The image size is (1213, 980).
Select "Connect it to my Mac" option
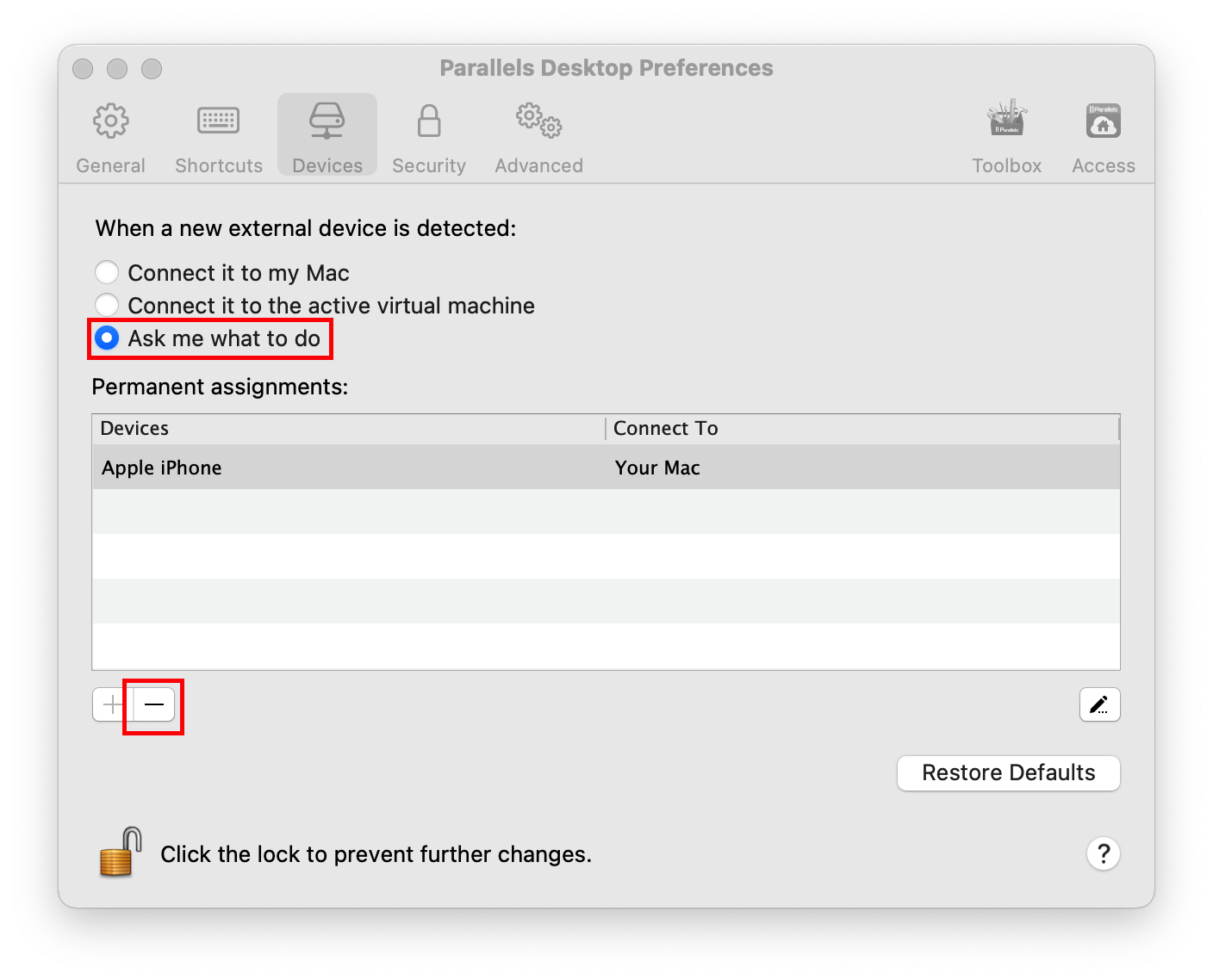tap(107, 273)
